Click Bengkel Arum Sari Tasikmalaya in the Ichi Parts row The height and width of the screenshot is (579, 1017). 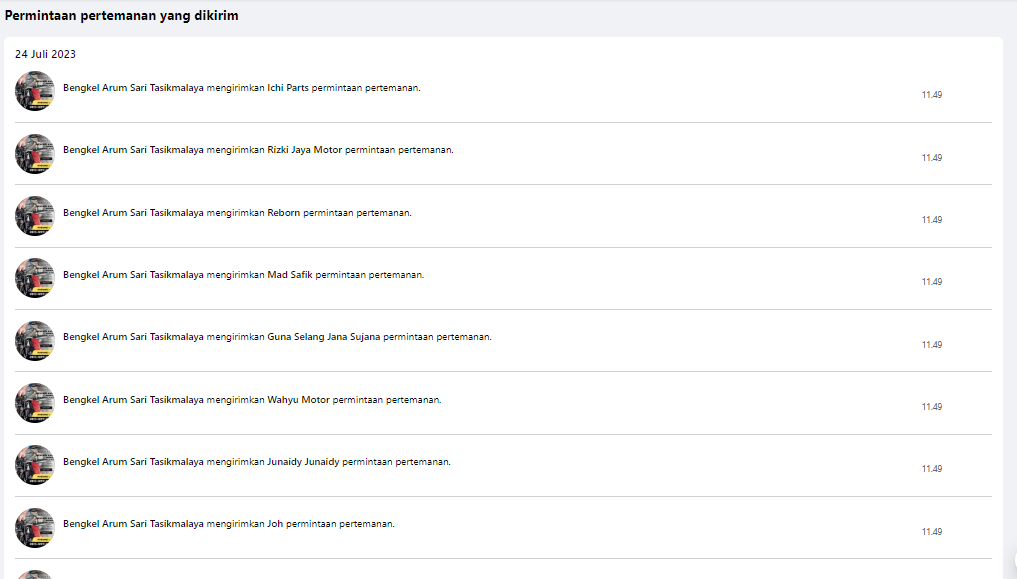coord(133,88)
